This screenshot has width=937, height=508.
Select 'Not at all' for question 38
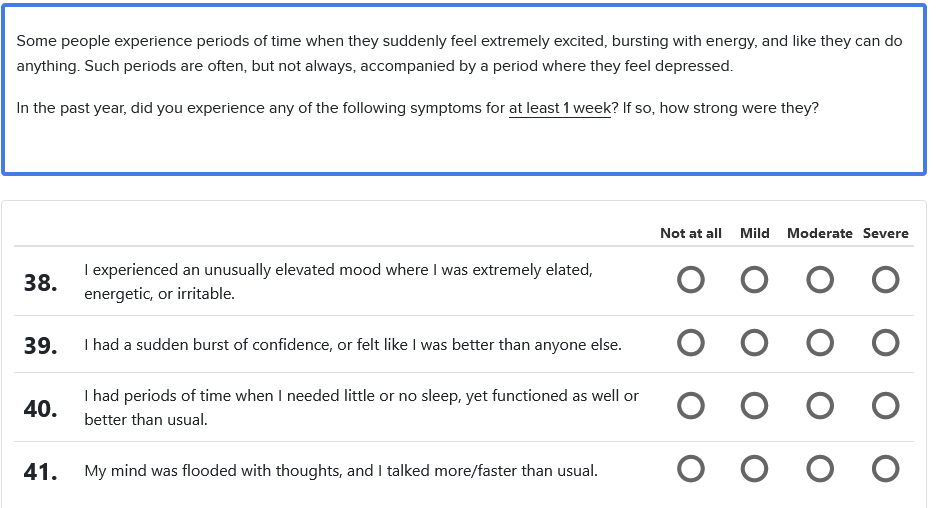691,280
